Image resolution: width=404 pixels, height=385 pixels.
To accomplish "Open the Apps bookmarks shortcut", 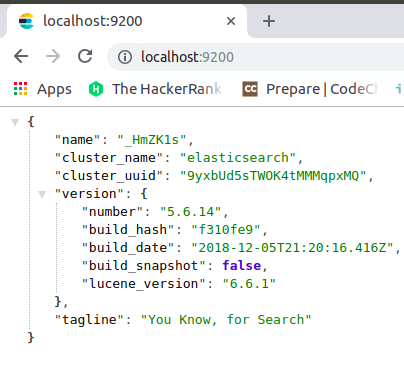I will pos(43,89).
